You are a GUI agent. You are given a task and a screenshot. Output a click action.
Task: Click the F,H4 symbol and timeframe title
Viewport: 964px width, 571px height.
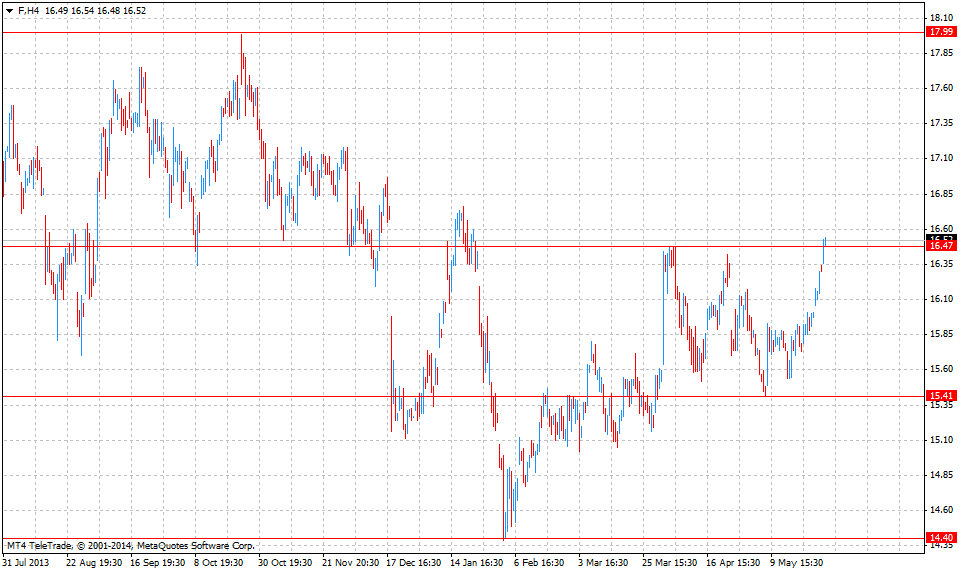pos(28,11)
